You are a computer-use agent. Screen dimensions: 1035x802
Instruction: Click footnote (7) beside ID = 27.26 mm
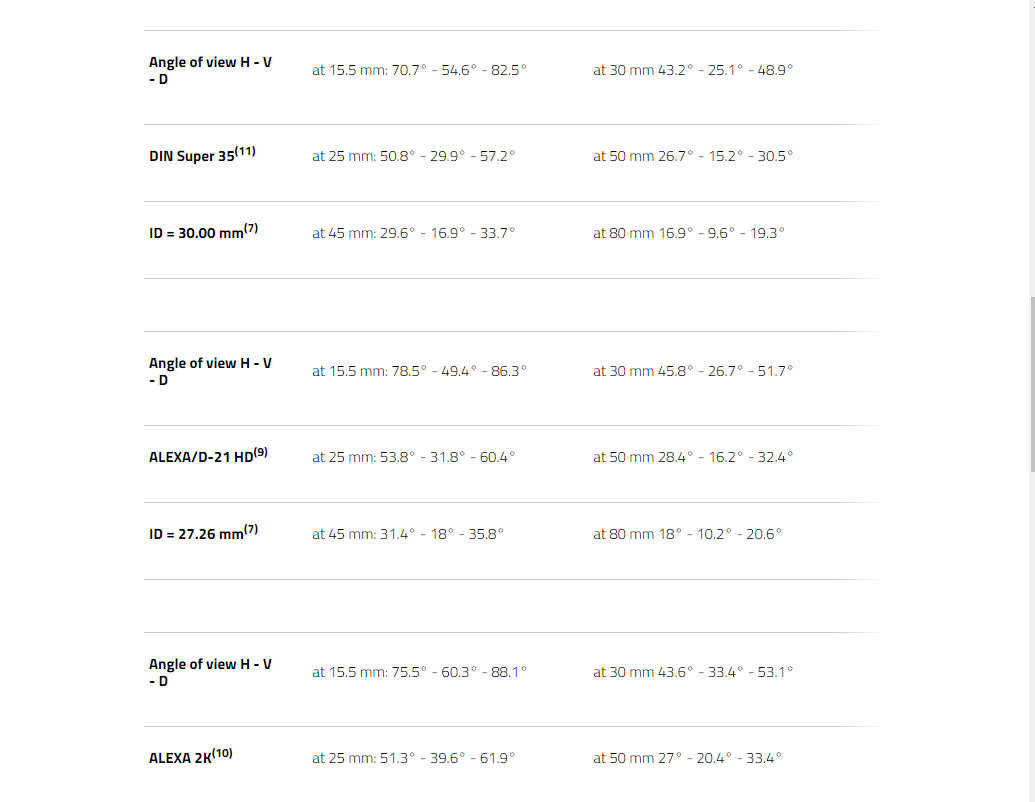coord(251,530)
